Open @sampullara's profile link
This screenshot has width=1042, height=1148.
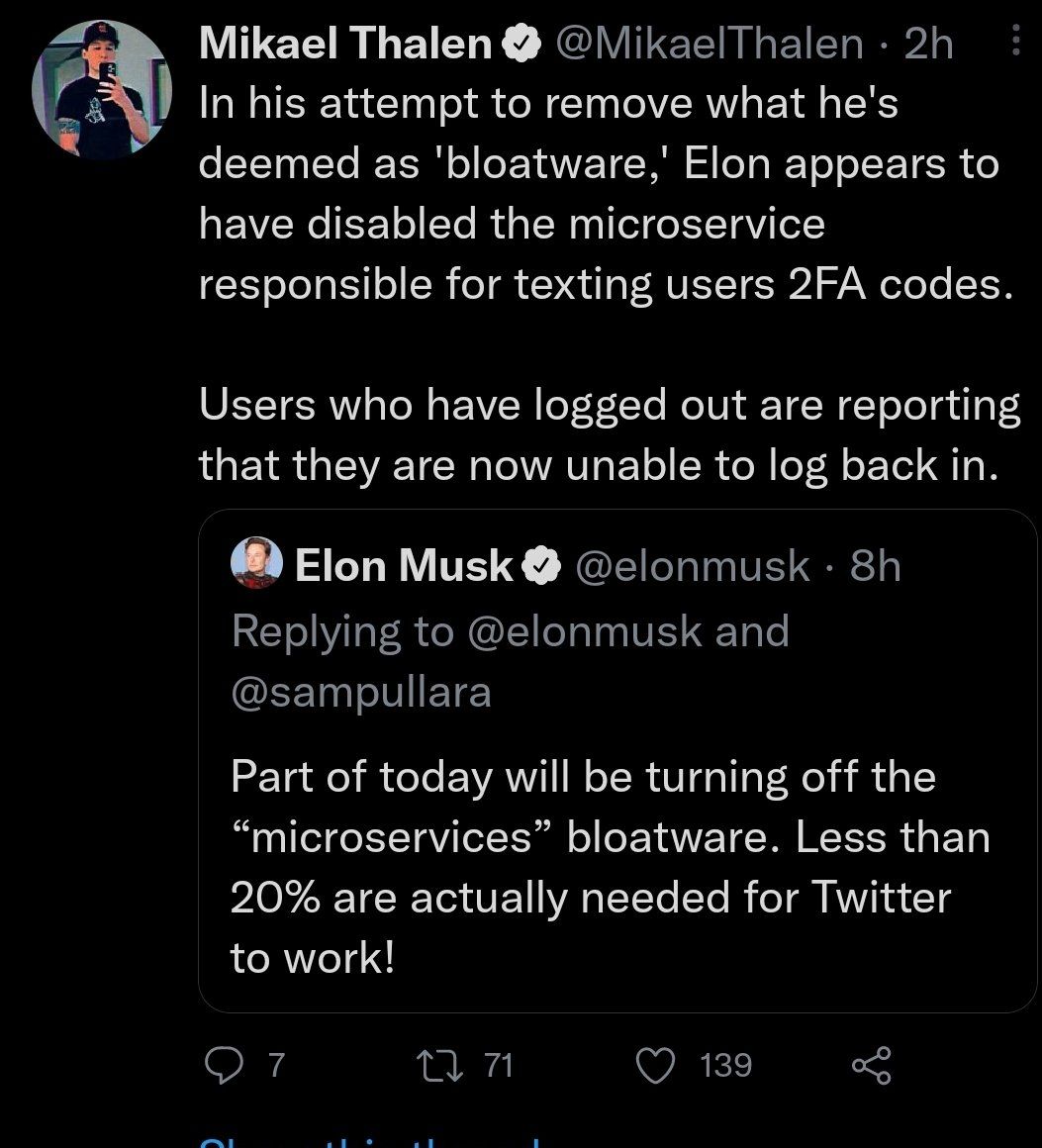click(x=360, y=693)
